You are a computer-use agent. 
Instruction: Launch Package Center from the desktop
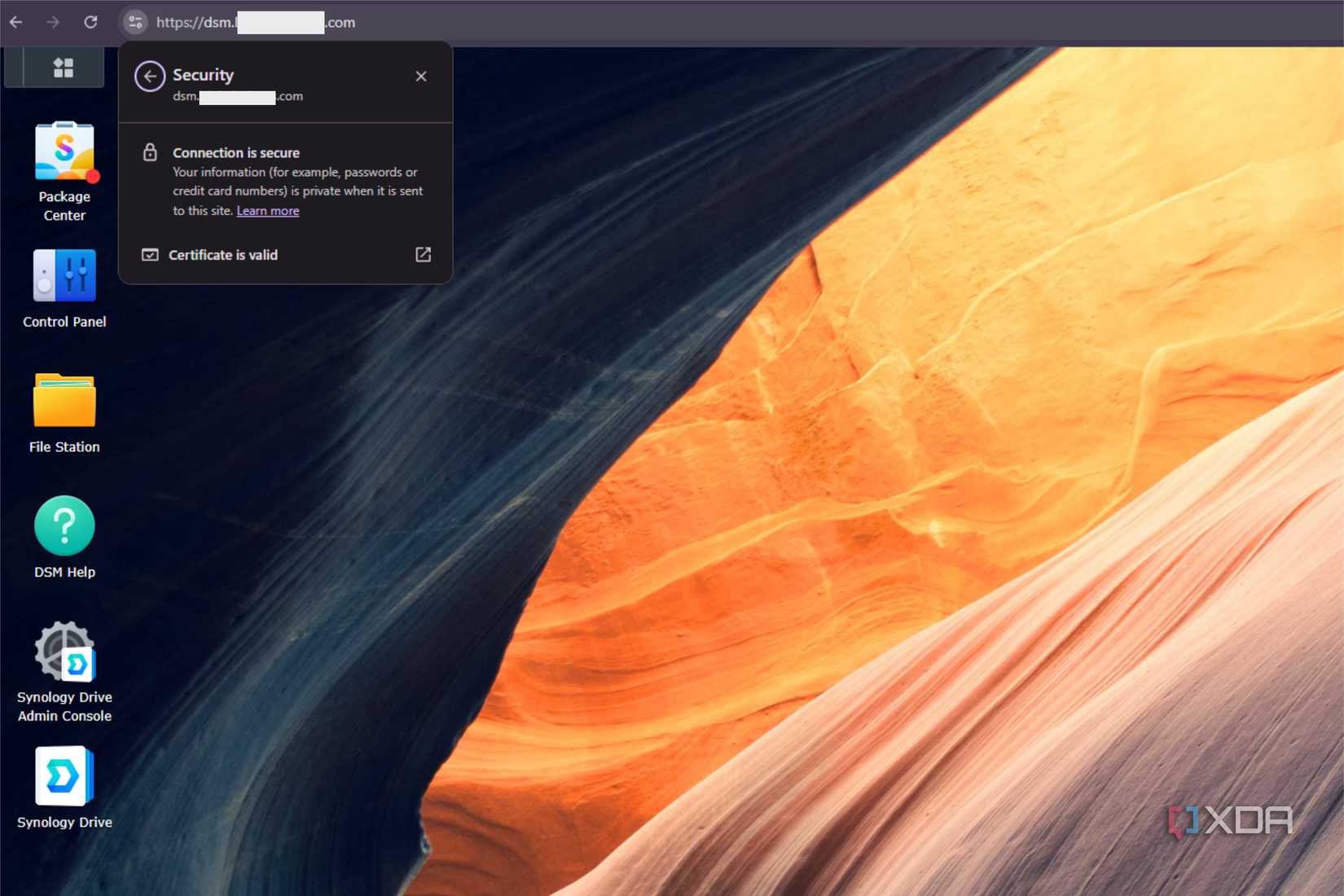point(64,152)
